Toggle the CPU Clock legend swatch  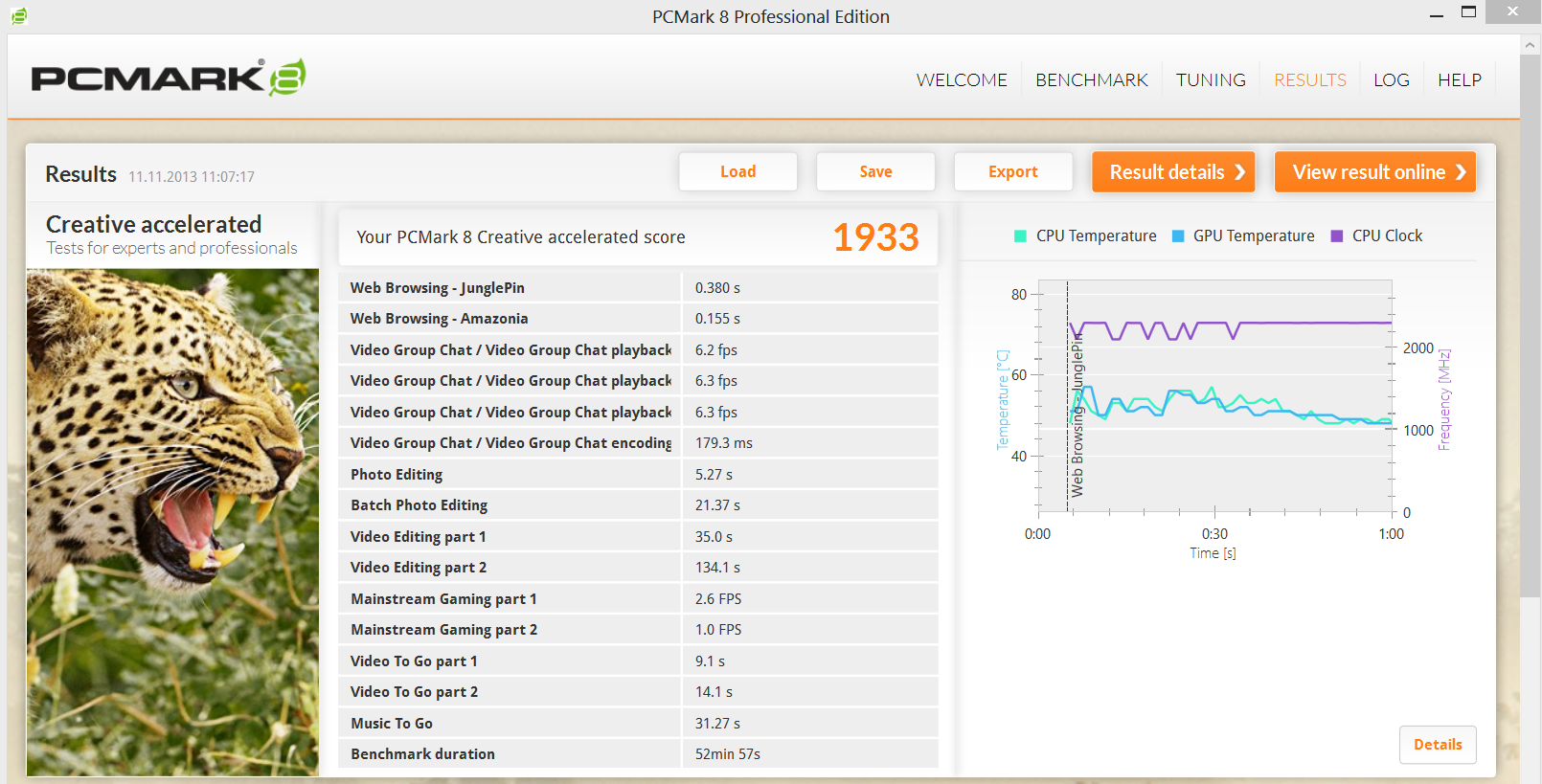[x=1337, y=236]
